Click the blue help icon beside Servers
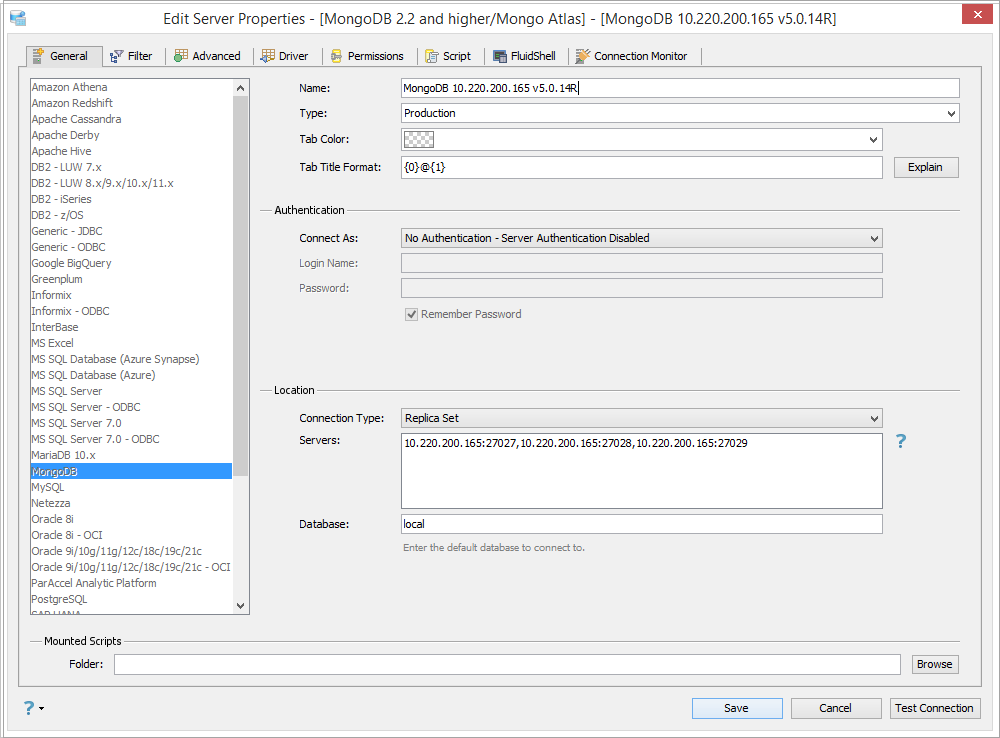Image resolution: width=1000 pixels, height=738 pixels. 901,441
